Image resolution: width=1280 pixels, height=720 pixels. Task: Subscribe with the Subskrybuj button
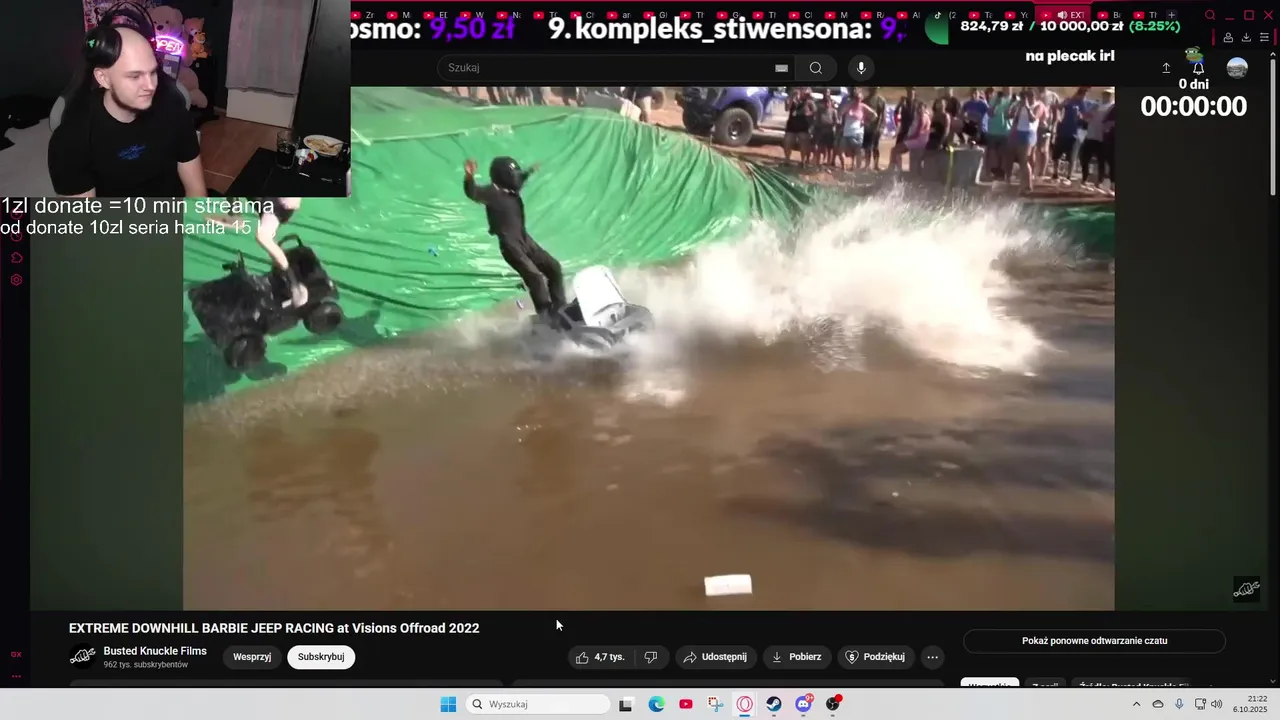321,657
